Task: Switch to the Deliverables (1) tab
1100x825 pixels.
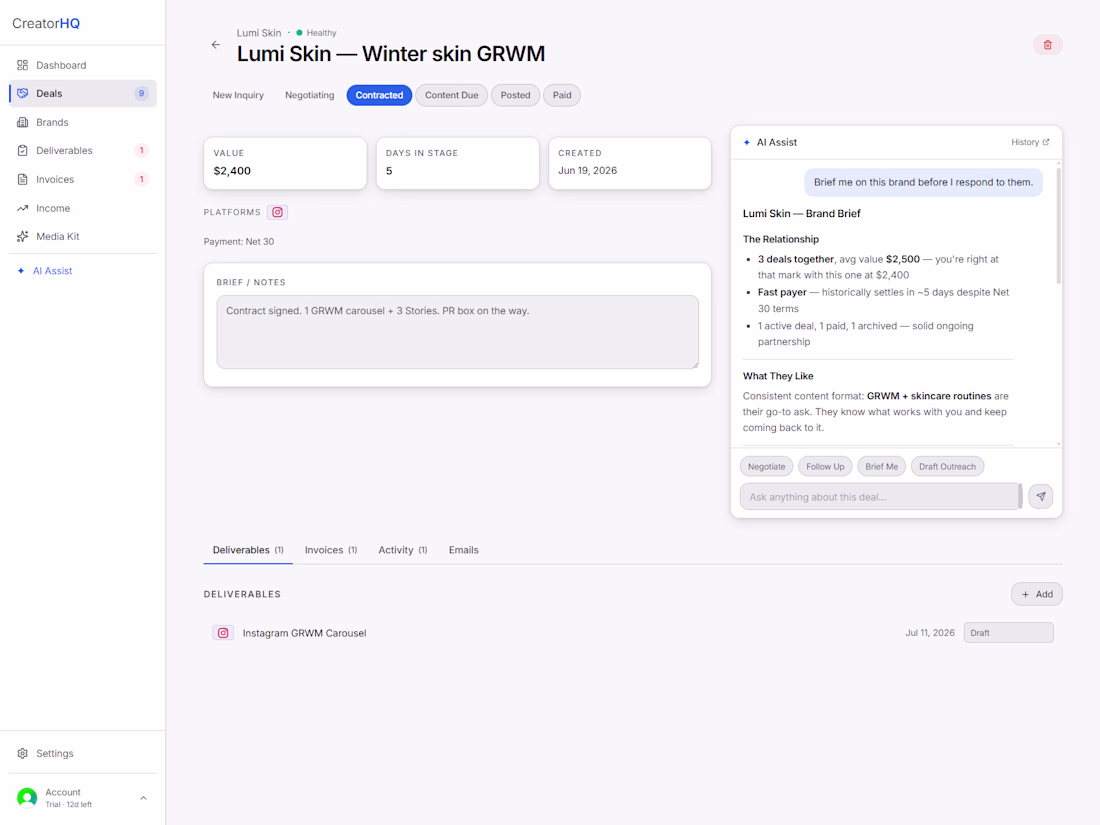Action: coord(248,550)
